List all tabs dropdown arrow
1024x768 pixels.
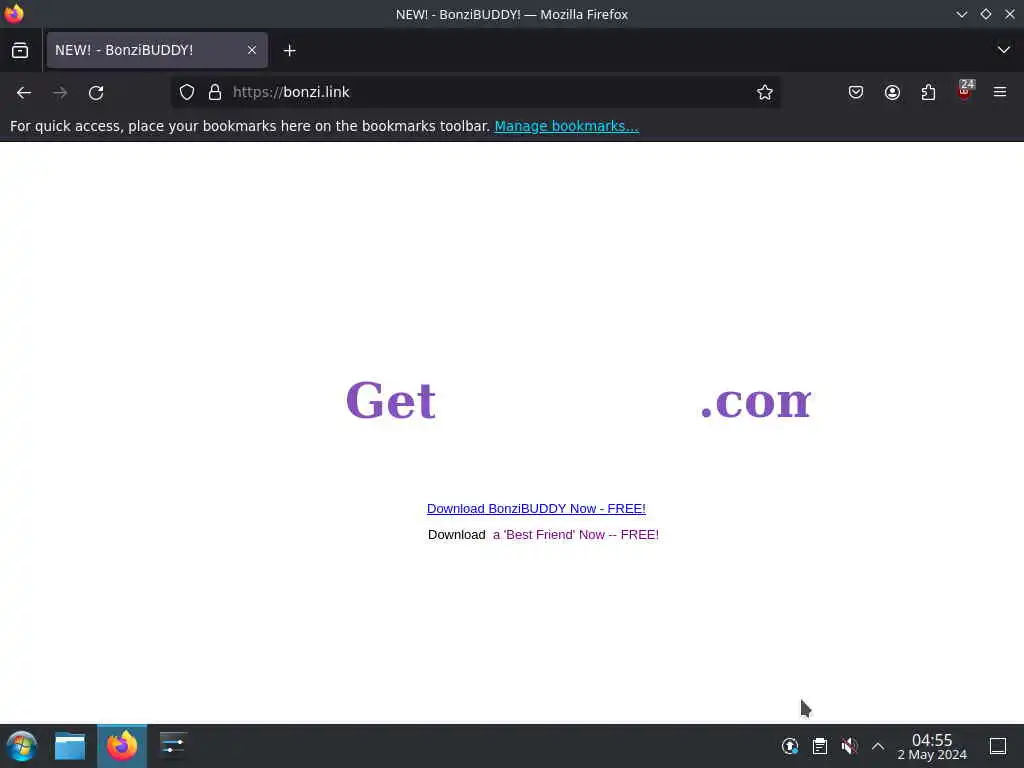click(x=1004, y=50)
